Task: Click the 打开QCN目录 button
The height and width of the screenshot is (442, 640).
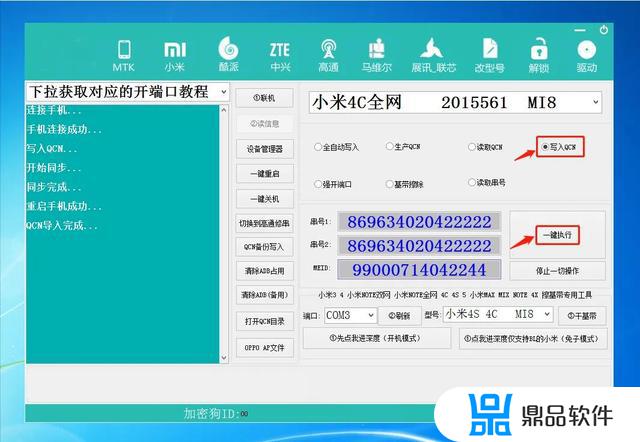Action: pyautogui.click(x=264, y=322)
